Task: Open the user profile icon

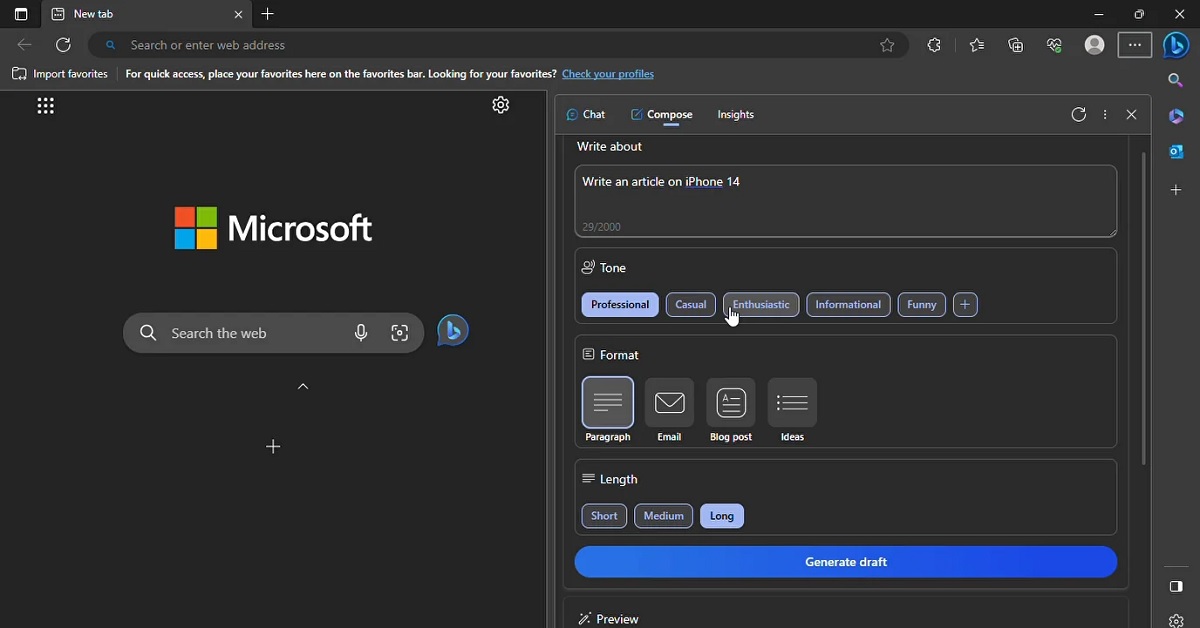Action: (1094, 45)
